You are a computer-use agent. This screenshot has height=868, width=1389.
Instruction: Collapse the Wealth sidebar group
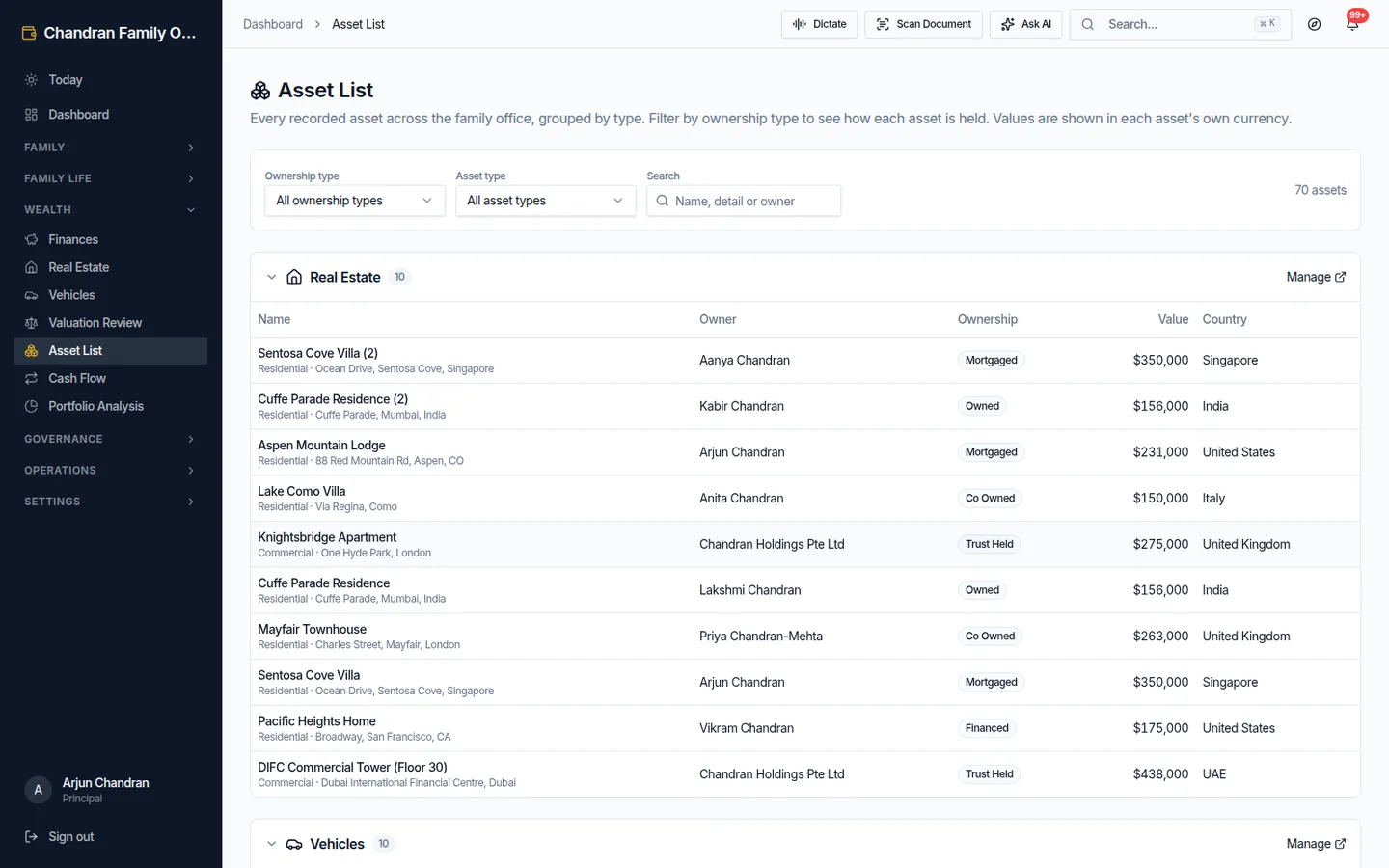(111, 209)
